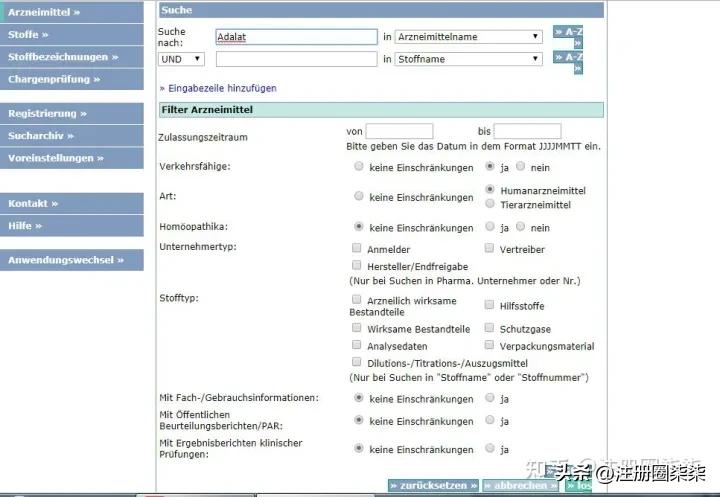Viewport: 720px width, 497px height.
Task: Open the Kontakt sidebar item
Action: [x=72, y=203]
